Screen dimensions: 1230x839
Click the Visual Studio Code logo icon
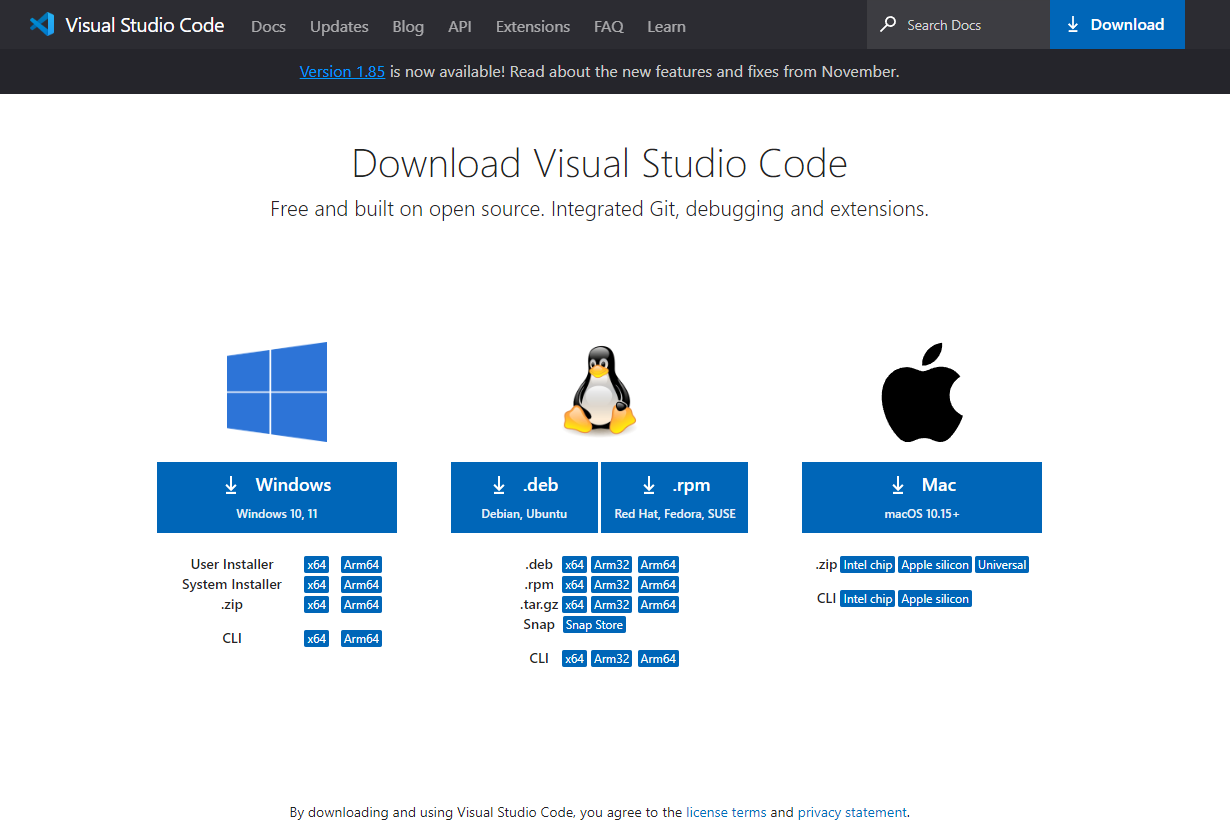(x=41, y=25)
